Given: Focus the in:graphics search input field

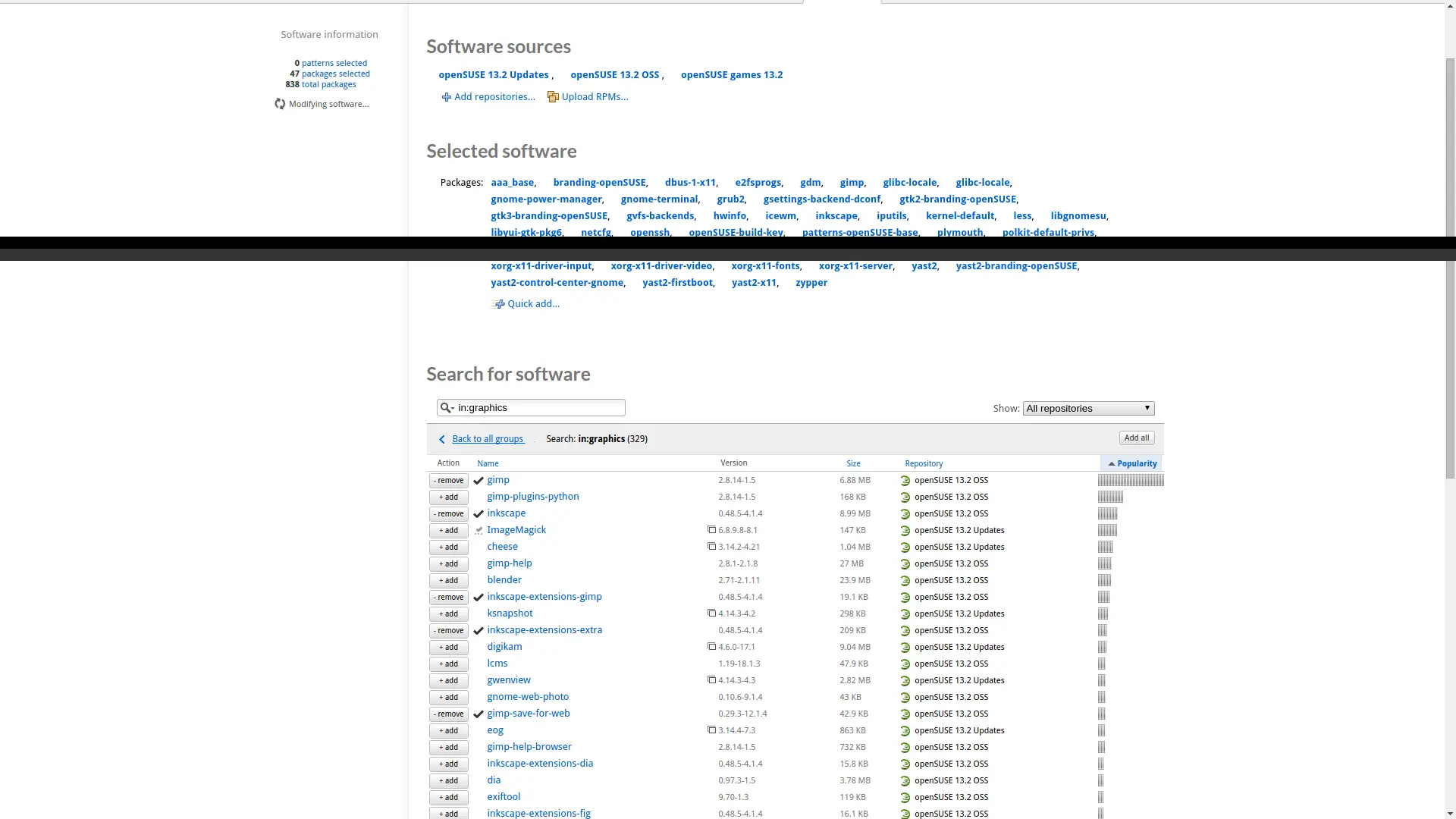Looking at the screenshot, I should [531, 408].
